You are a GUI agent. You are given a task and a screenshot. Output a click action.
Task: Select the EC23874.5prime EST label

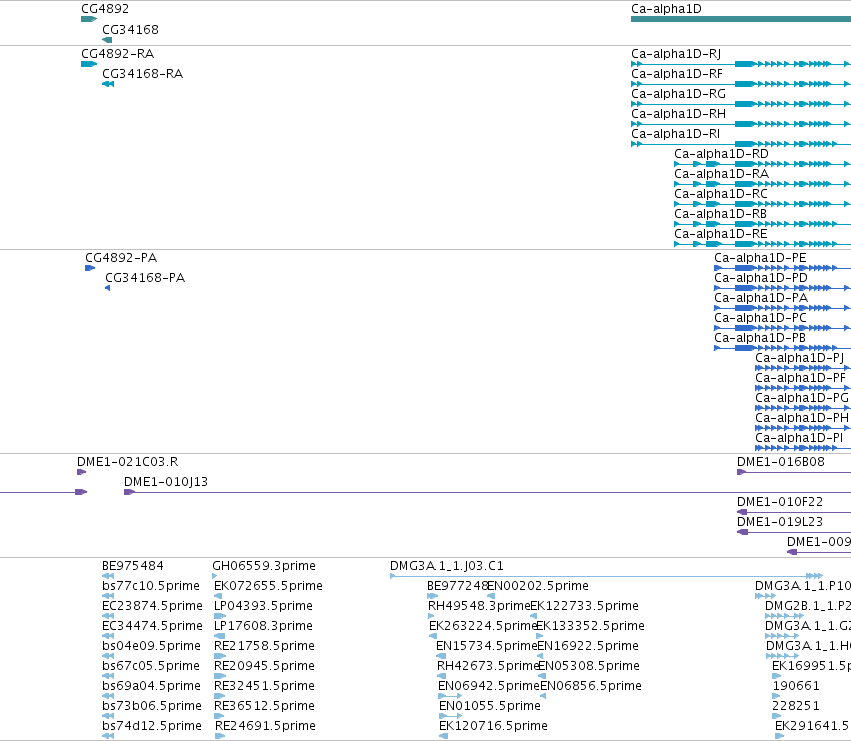tap(152, 606)
